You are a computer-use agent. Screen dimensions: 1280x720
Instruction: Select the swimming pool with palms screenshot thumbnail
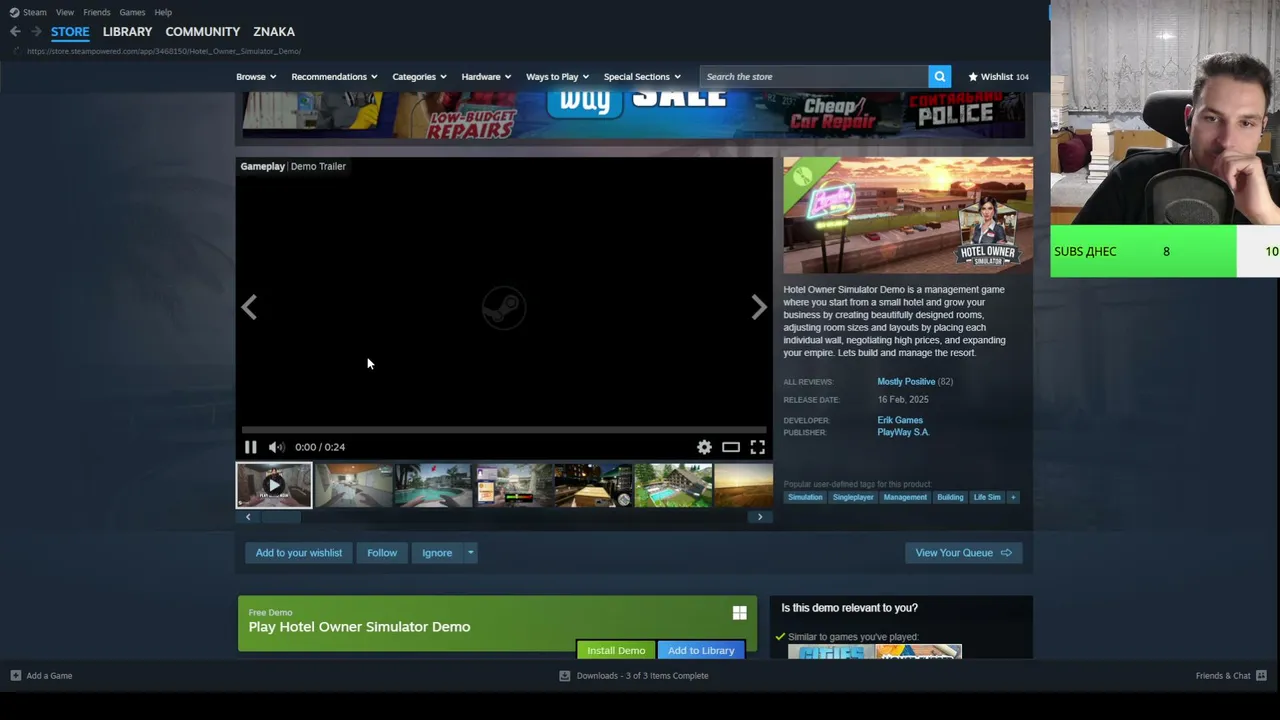(x=433, y=485)
